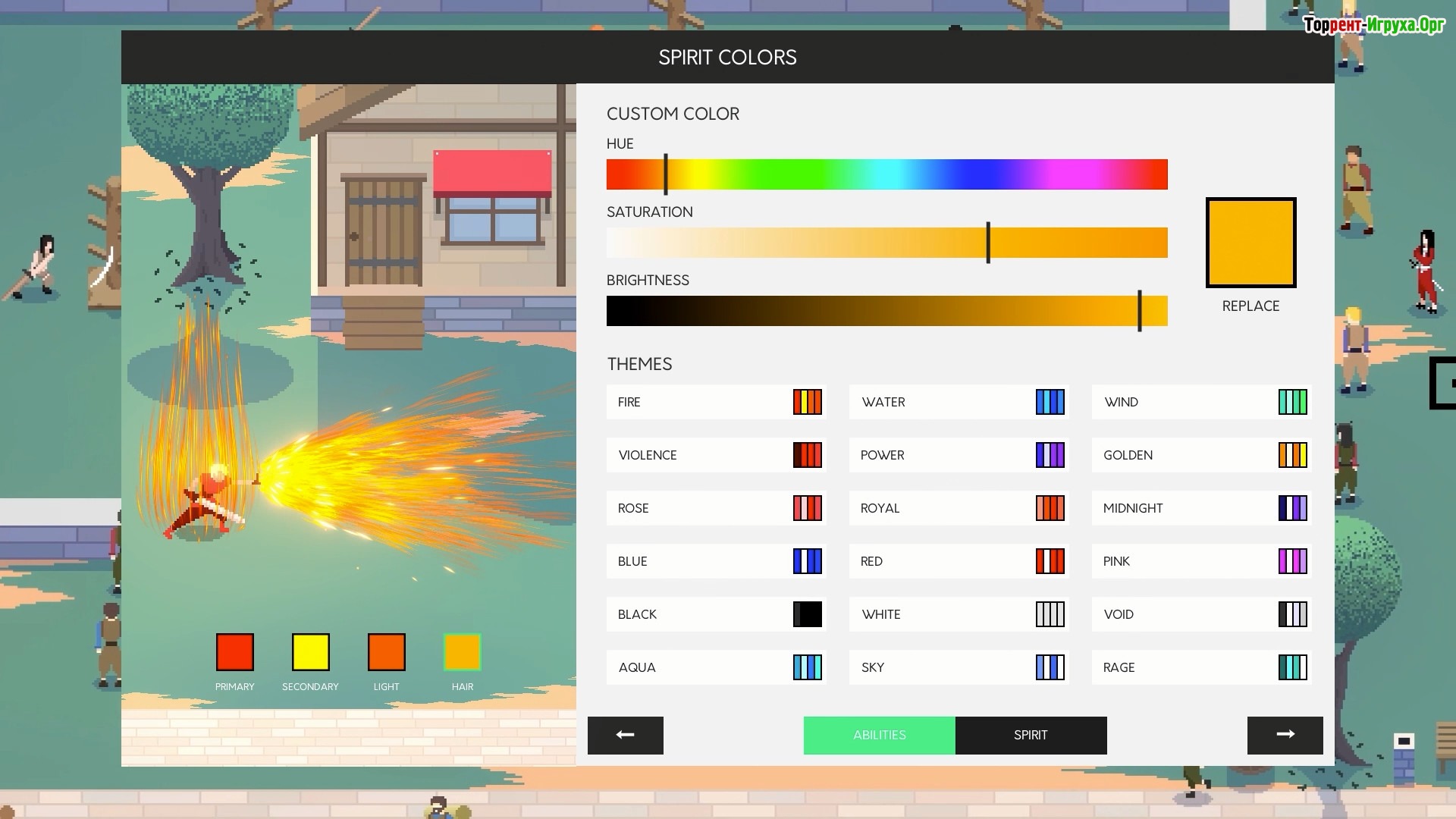Click the left arrow navigation button

tap(625, 735)
